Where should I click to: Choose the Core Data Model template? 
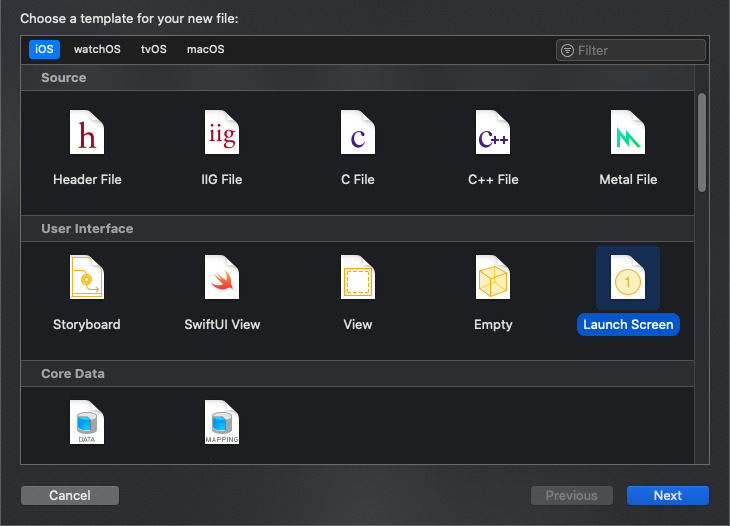point(87,422)
